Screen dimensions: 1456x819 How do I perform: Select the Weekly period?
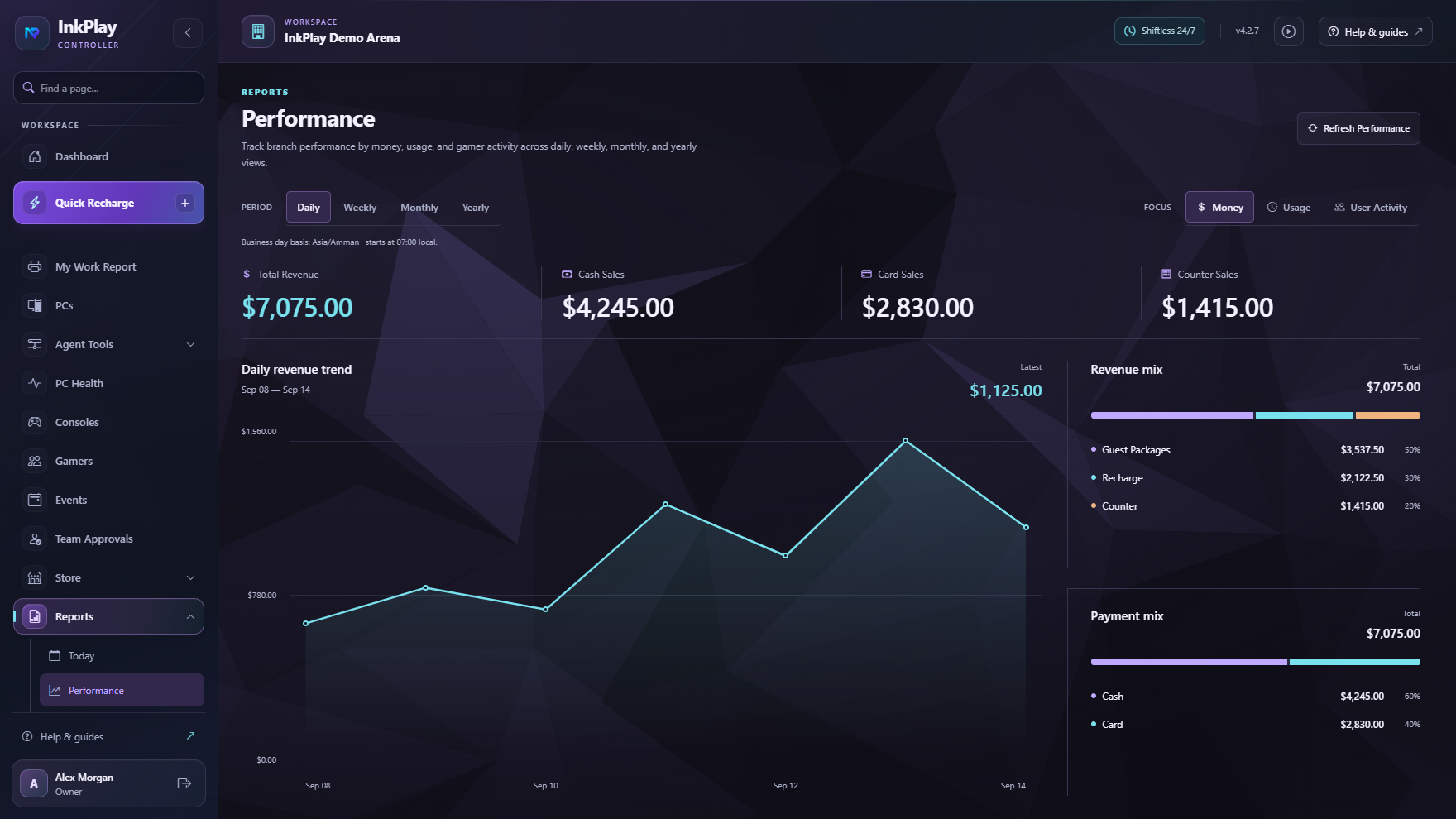[360, 208]
